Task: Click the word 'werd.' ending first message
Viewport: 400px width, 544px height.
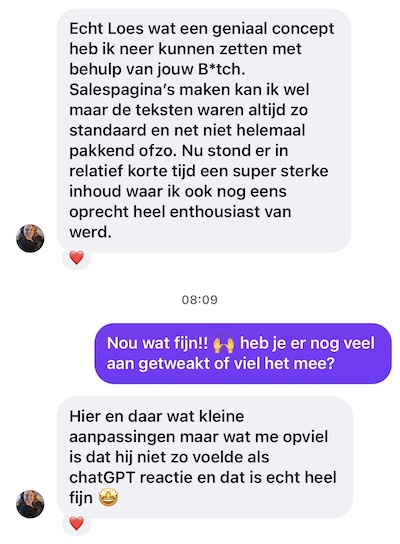Action: click(91, 232)
